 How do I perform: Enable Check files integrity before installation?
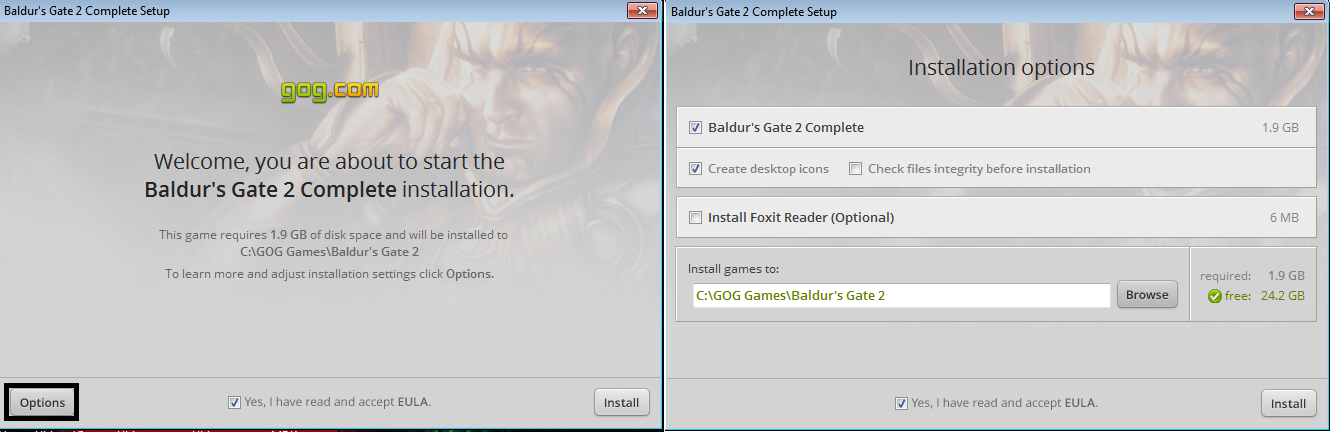(855, 169)
